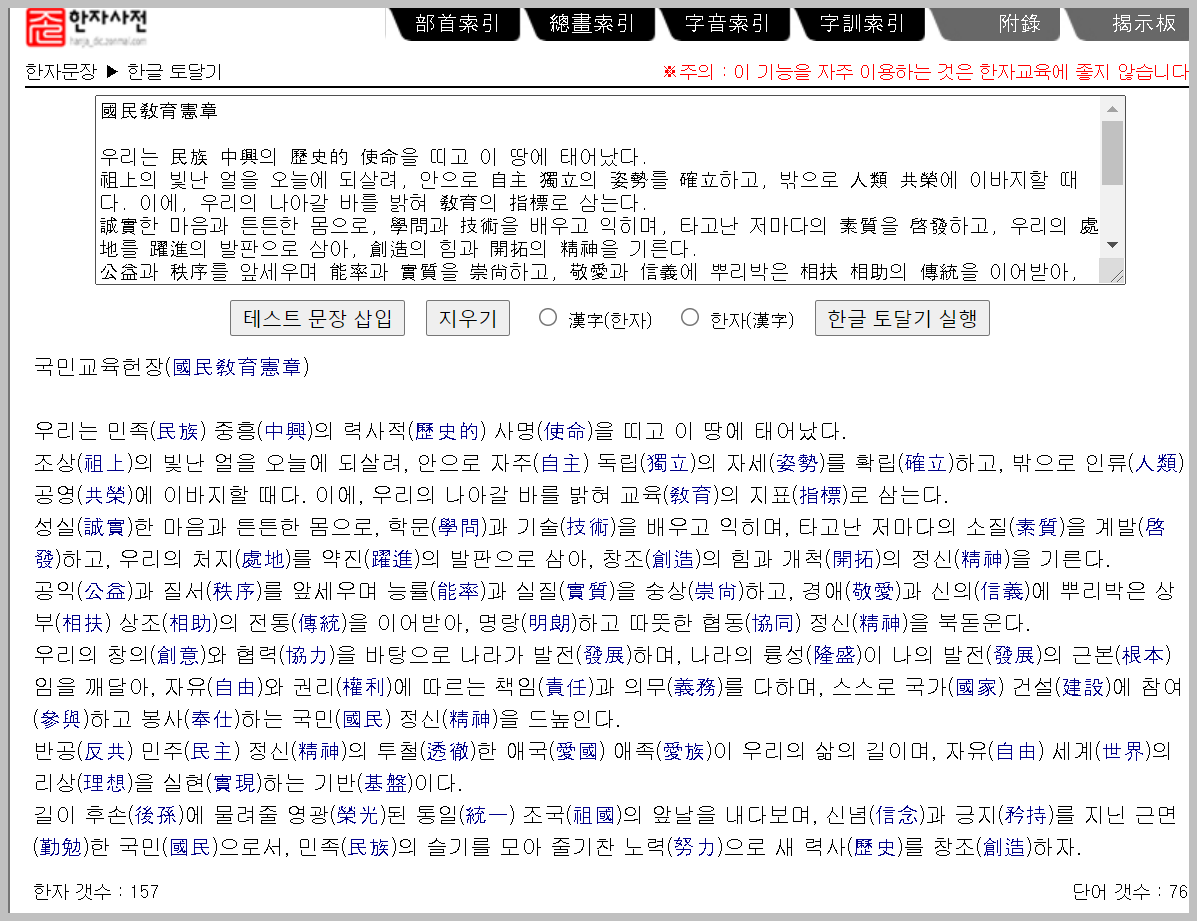Click the 處地 hanja link
The height and width of the screenshot is (921, 1197).
pyautogui.click(x=263, y=560)
